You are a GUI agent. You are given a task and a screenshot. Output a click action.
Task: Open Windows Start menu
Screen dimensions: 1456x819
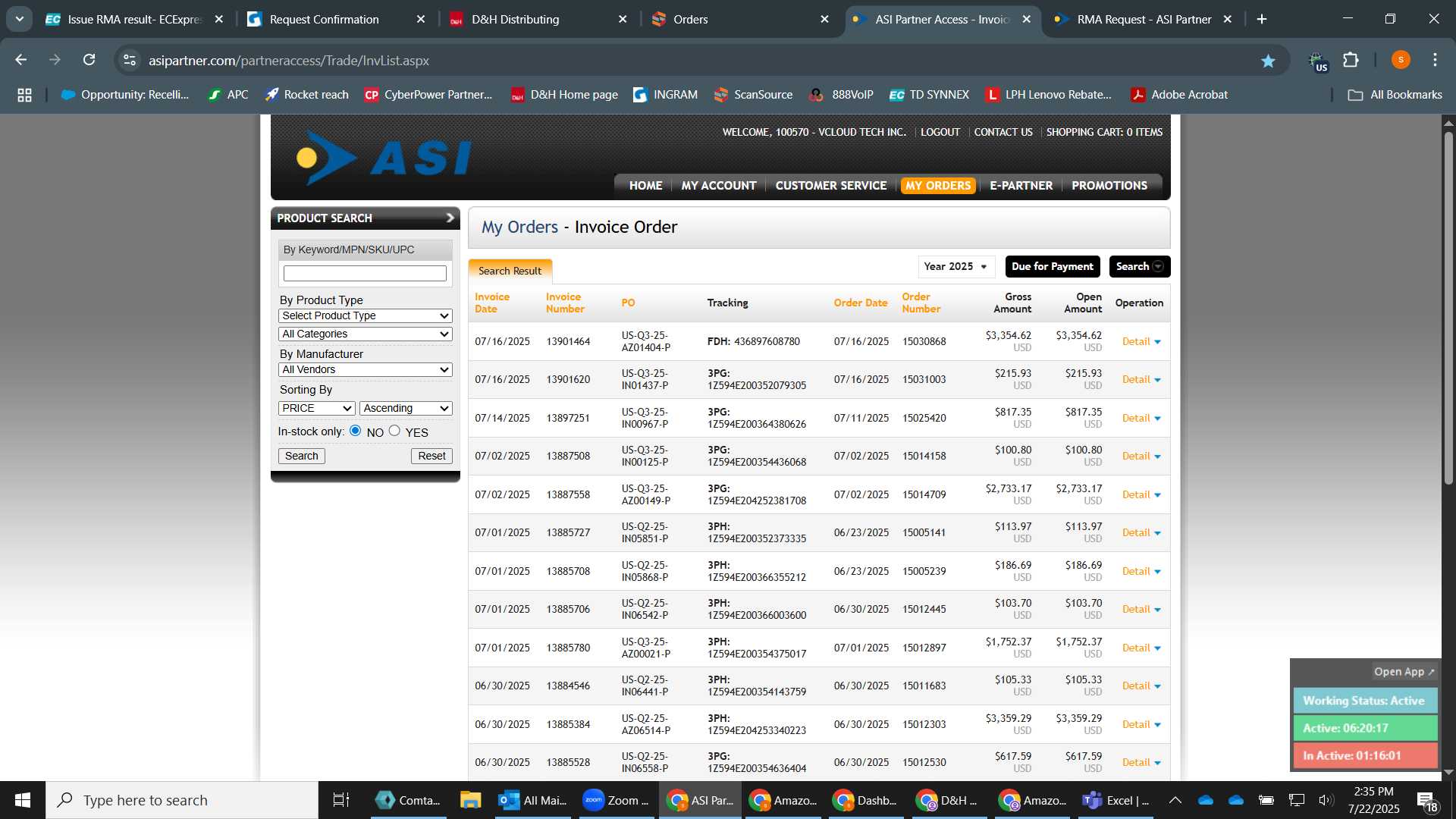point(23,800)
